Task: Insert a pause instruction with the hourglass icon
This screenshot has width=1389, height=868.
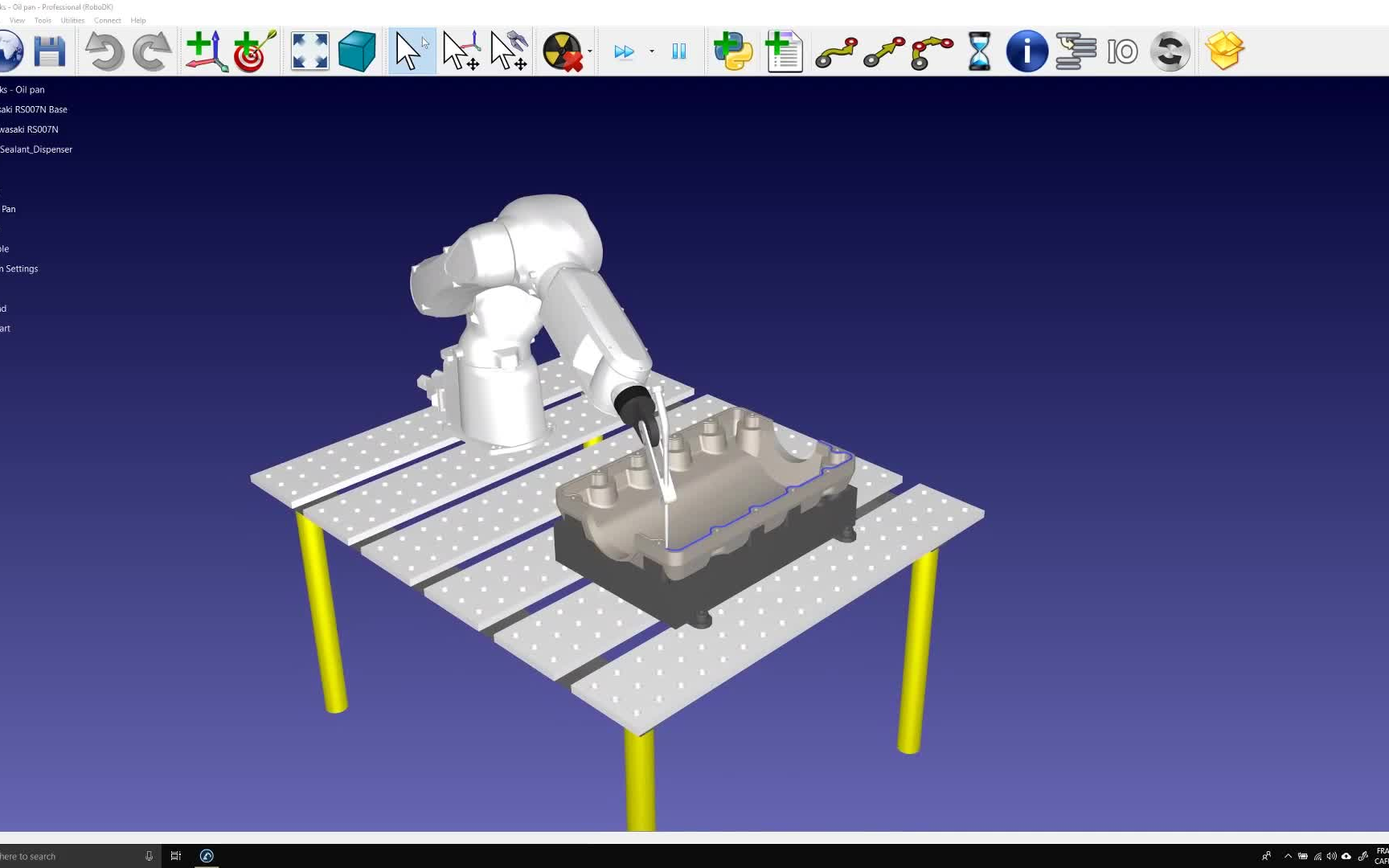Action: coord(977,51)
